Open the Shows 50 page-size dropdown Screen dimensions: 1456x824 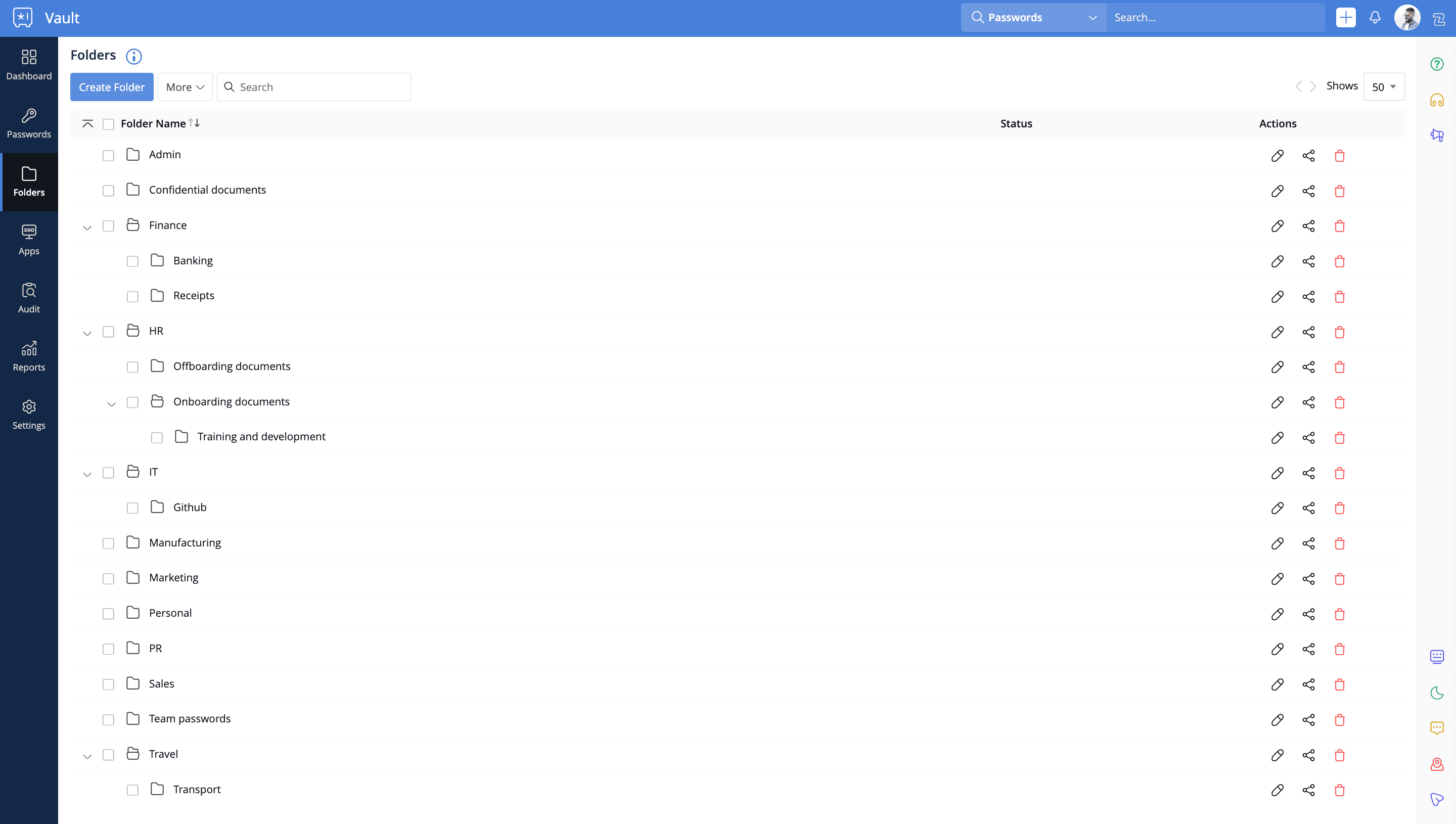1384,86
